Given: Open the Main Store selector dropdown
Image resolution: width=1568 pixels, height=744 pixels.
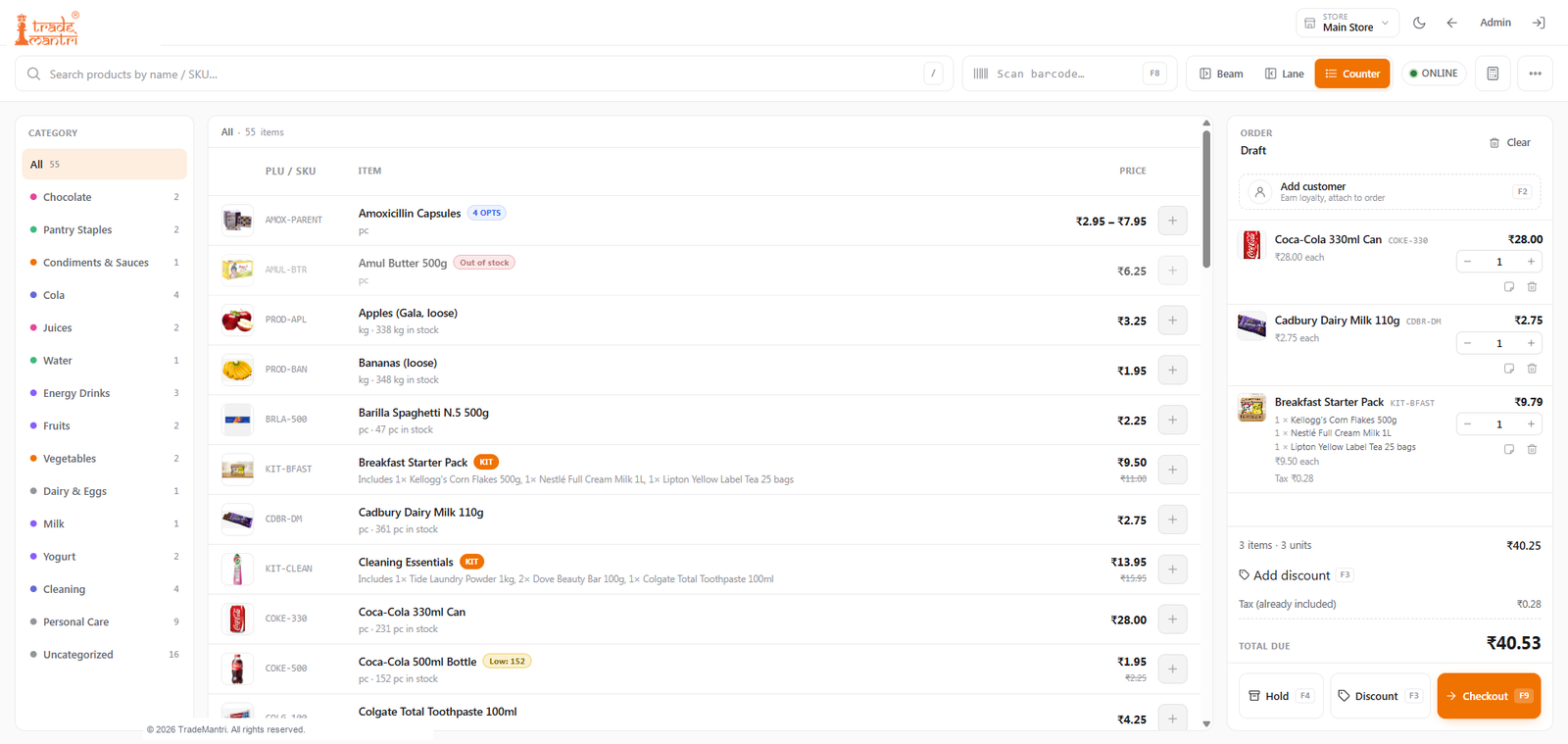Looking at the screenshot, I should tap(1347, 23).
